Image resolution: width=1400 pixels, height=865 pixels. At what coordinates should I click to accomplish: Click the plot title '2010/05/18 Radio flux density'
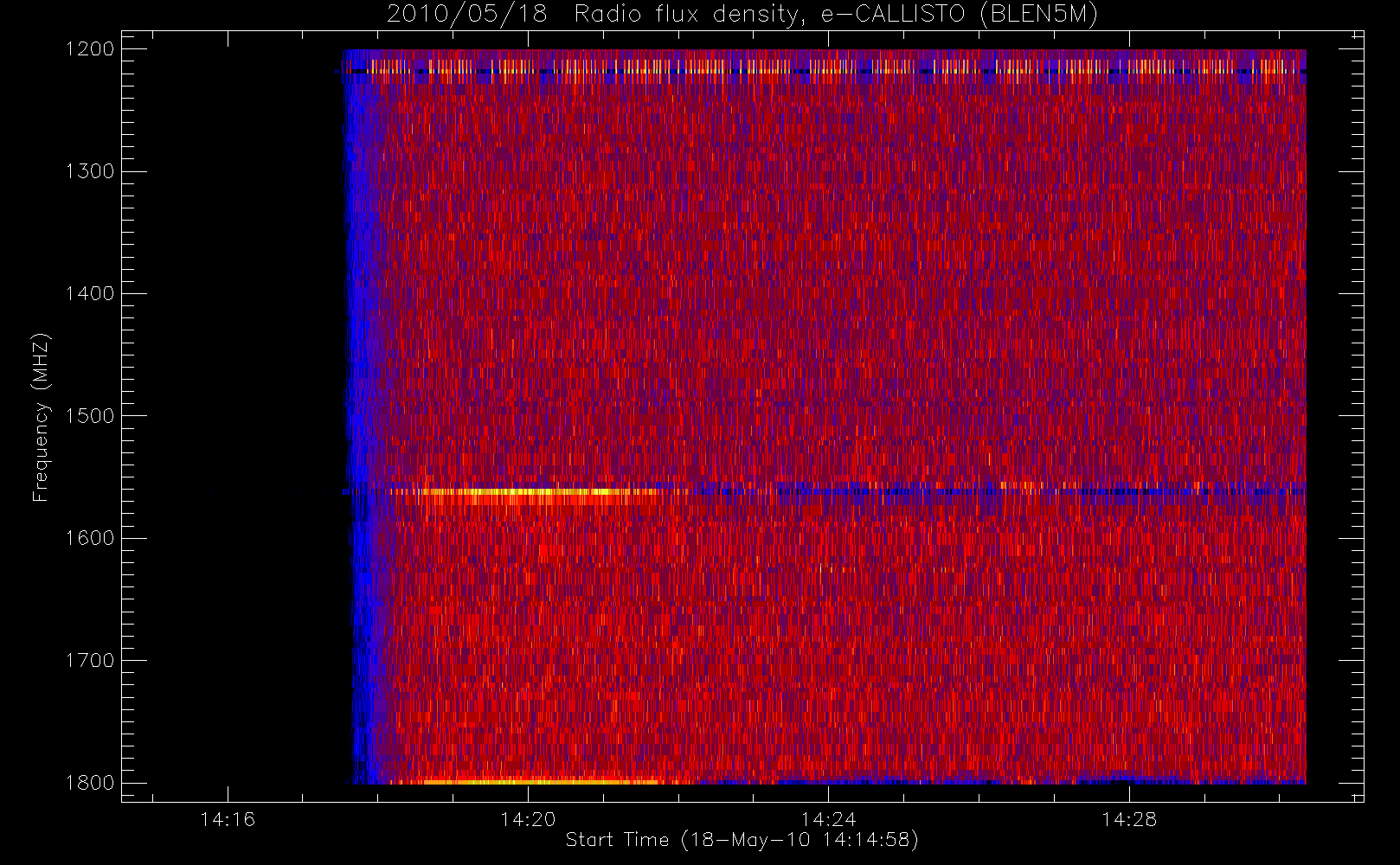pyautogui.click(x=742, y=15)
